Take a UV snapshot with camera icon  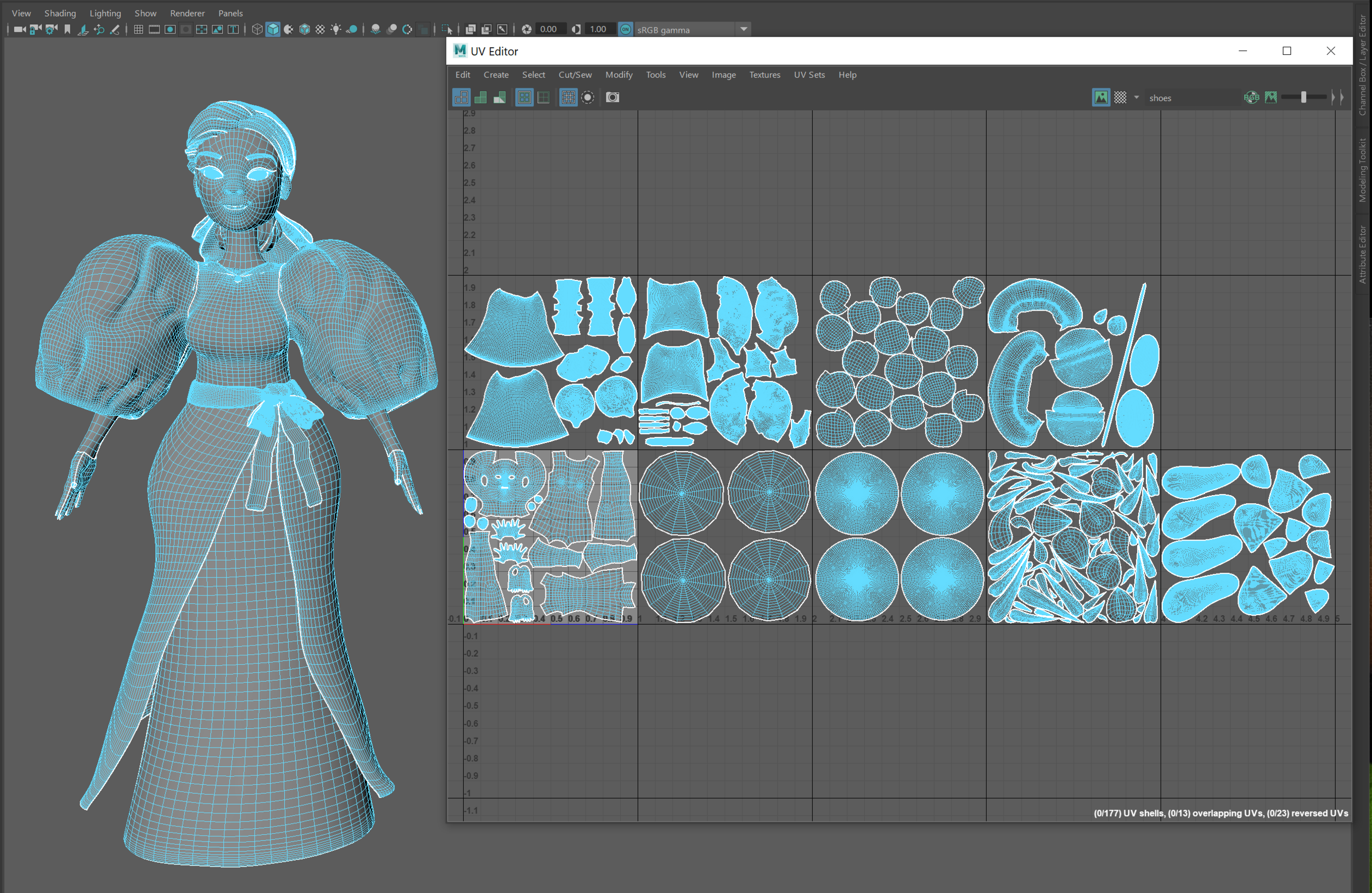(612, 98)
